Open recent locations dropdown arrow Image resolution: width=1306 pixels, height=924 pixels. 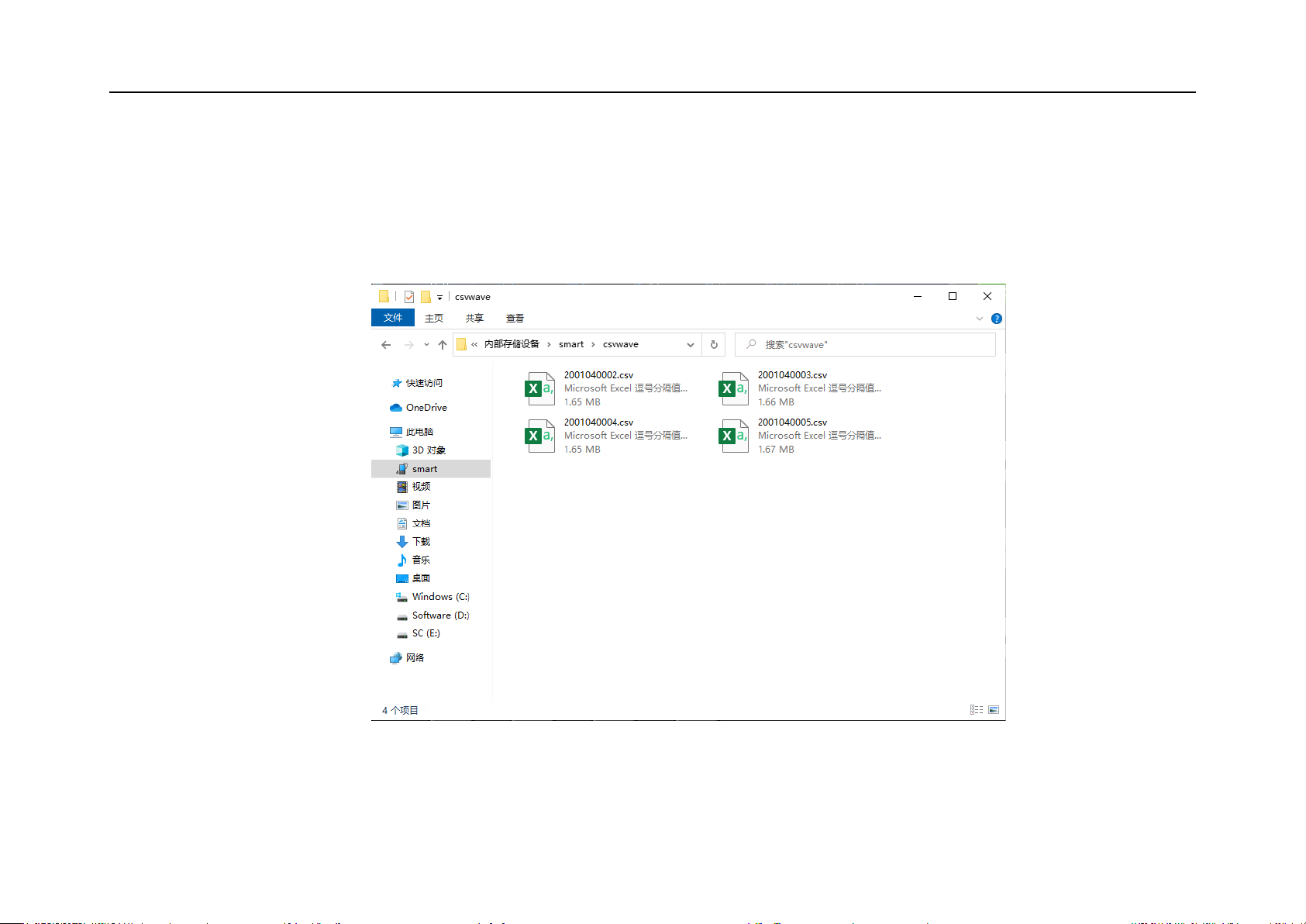pyautogui.click(x=426, y=345)
